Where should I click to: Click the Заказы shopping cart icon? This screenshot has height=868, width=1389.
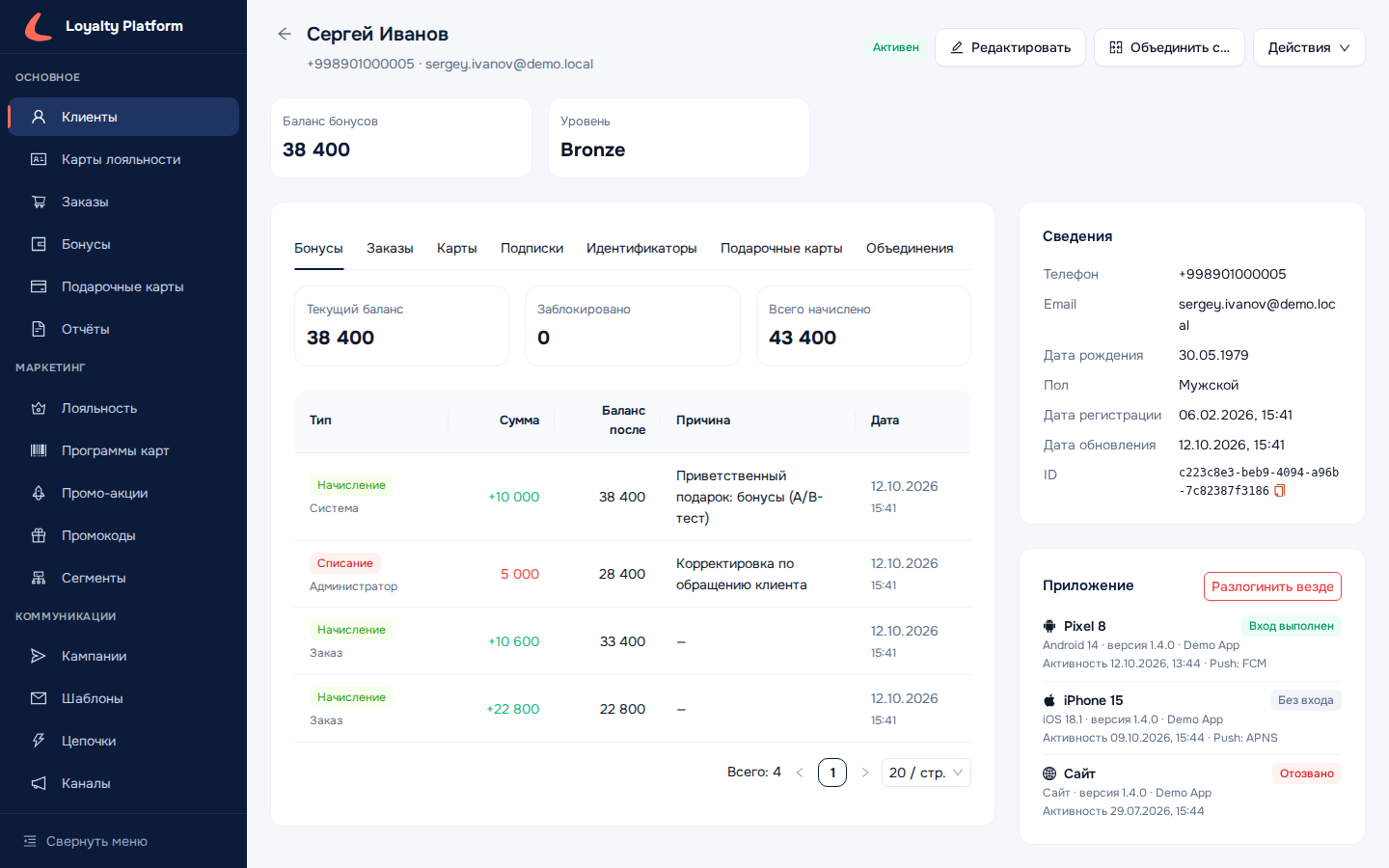[39, 202]
